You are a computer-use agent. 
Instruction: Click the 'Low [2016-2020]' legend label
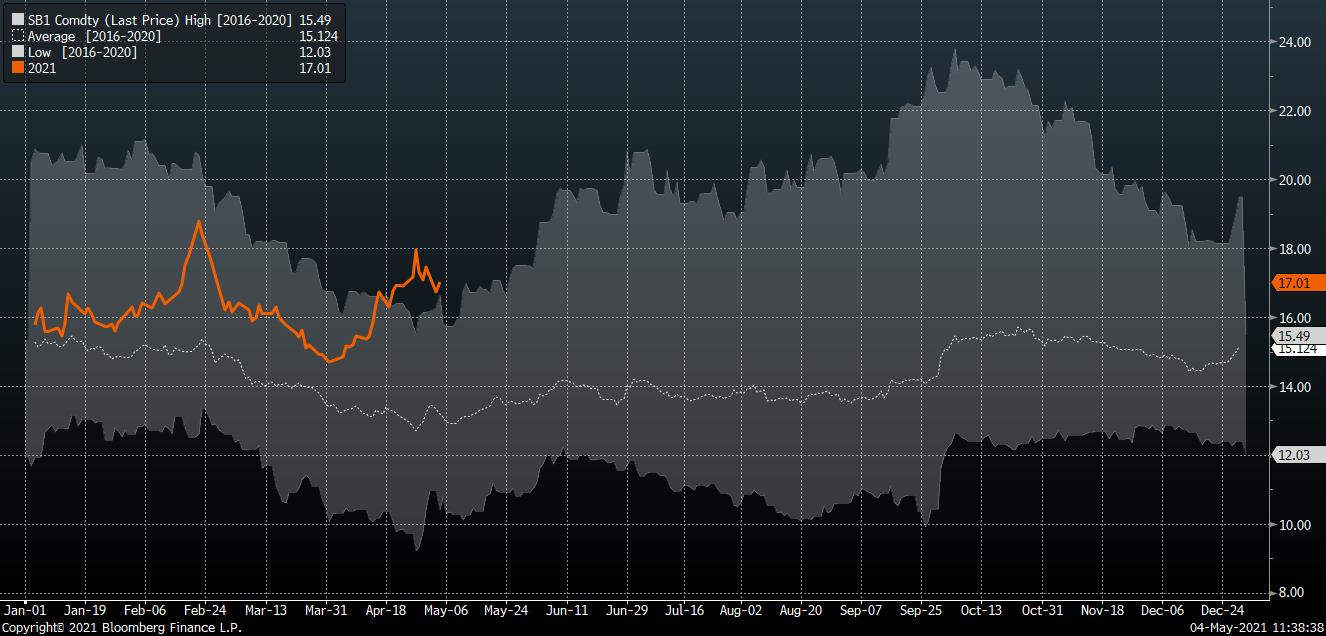click(82, 52)
